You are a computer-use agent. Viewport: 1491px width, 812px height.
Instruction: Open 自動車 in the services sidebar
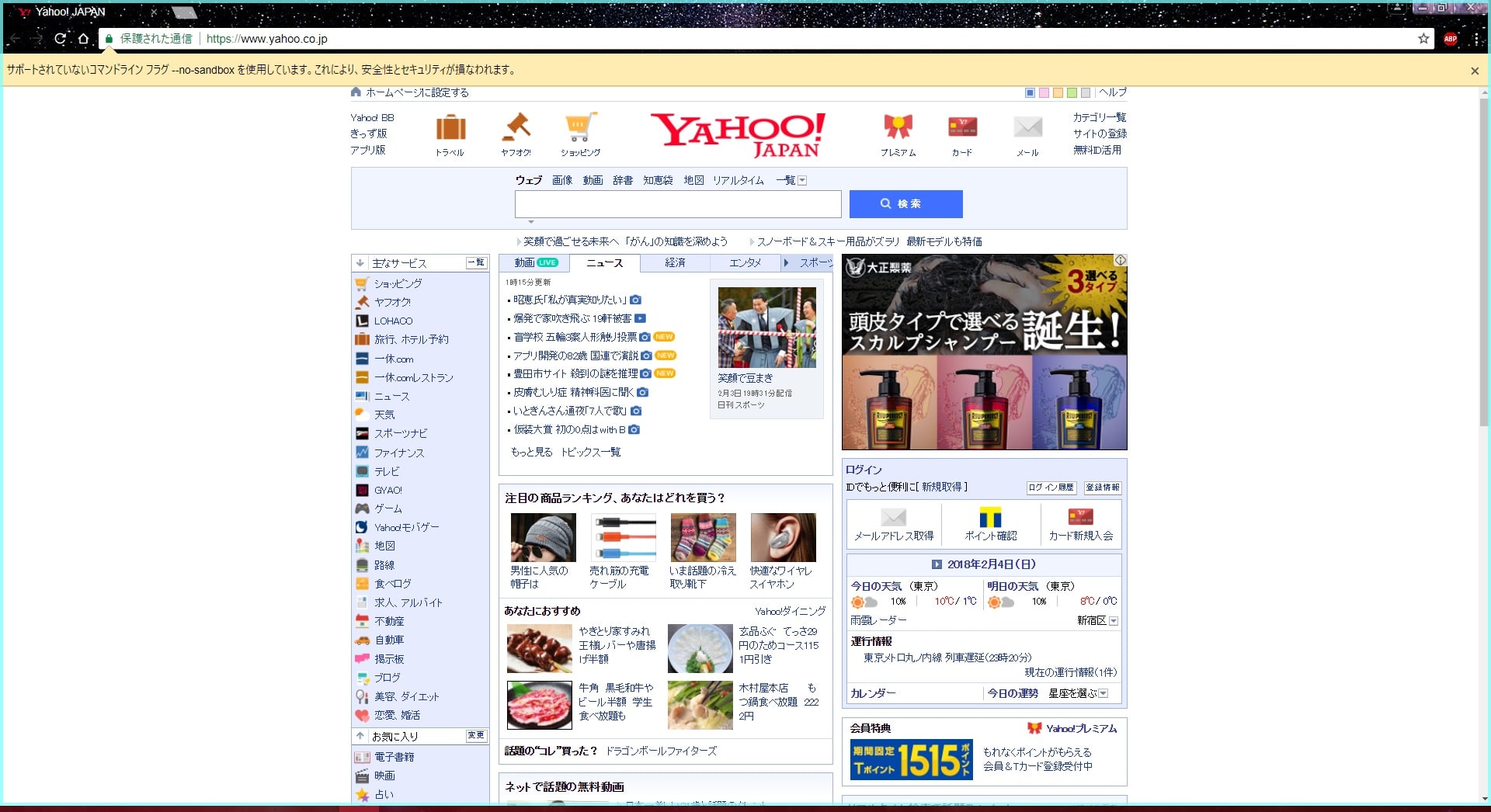point(389,640)
